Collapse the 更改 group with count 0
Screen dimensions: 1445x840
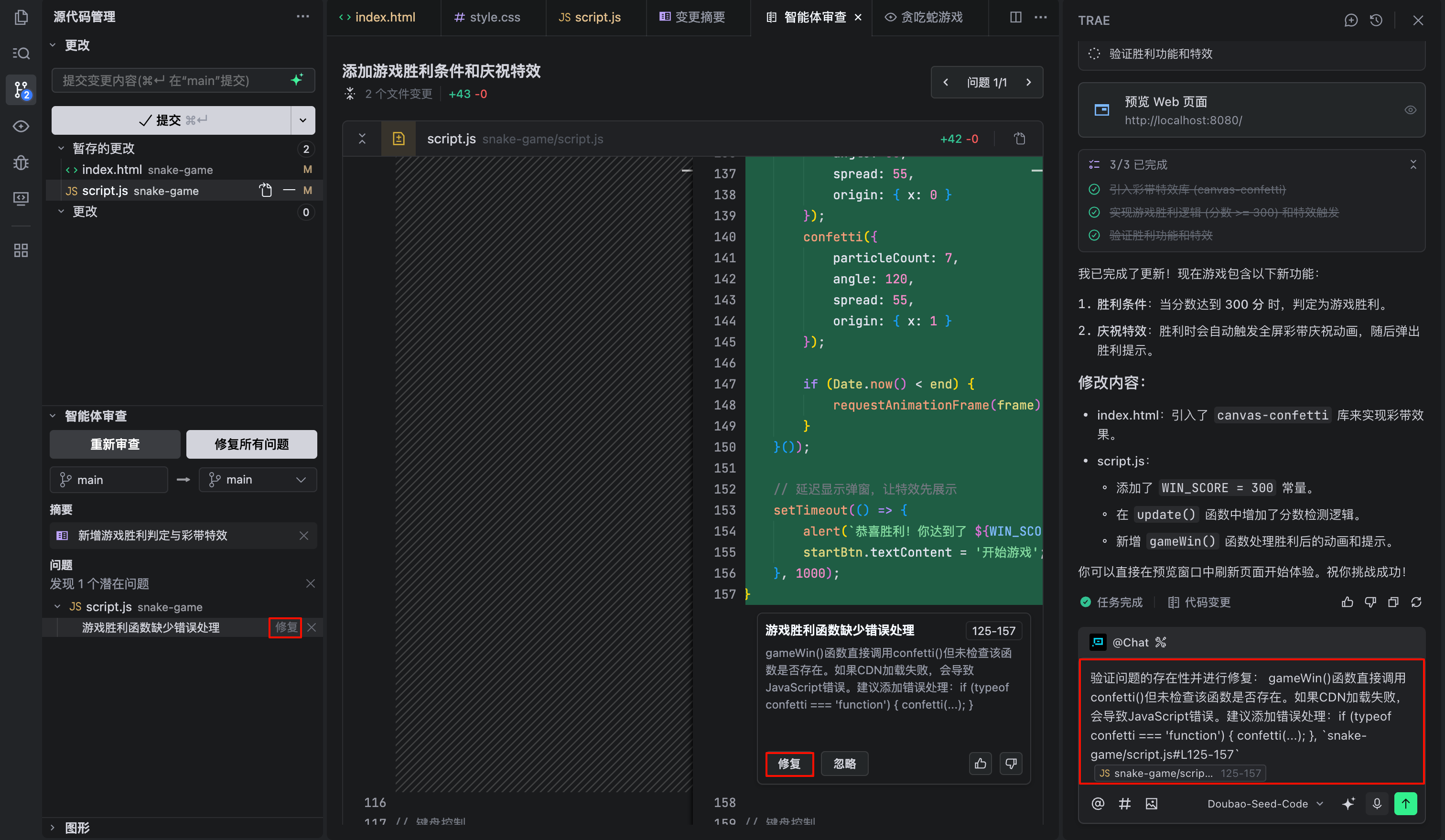(x=61, y=211)
